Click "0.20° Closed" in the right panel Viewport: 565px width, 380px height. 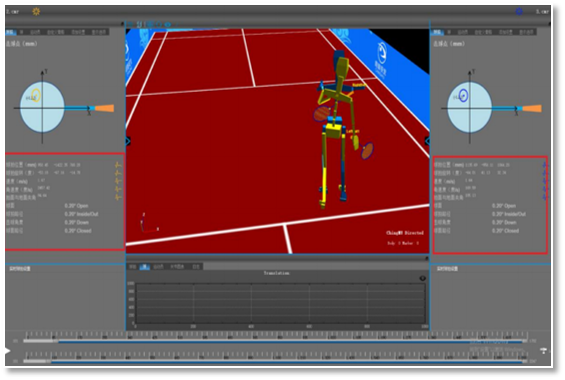coord(505,231)
